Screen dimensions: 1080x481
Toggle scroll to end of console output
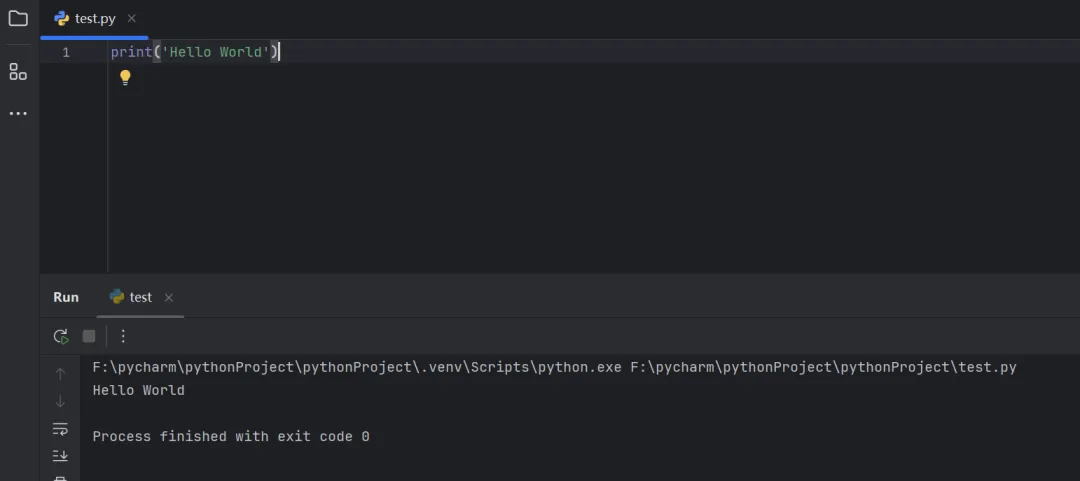[60, 456]
